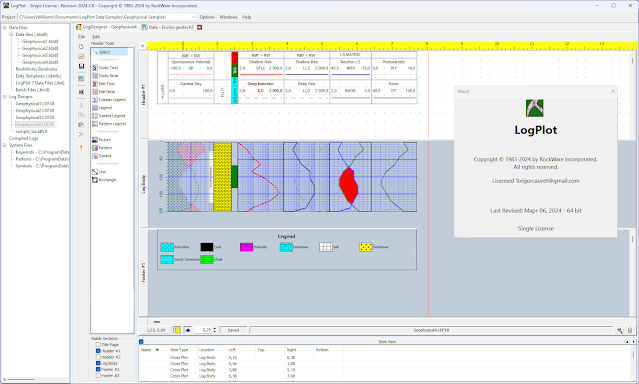
Task: Select the Picture tool
Action: [x=101, y=140]
